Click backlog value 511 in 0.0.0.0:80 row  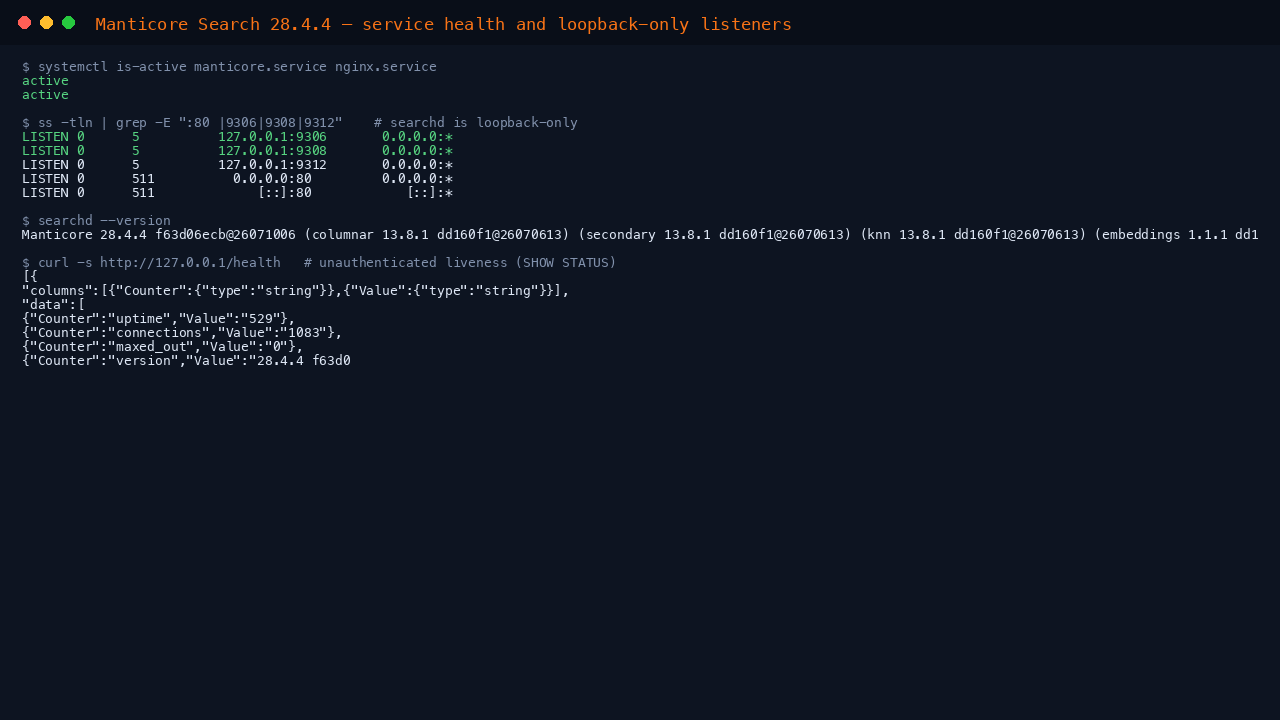[x=143, y=179]
